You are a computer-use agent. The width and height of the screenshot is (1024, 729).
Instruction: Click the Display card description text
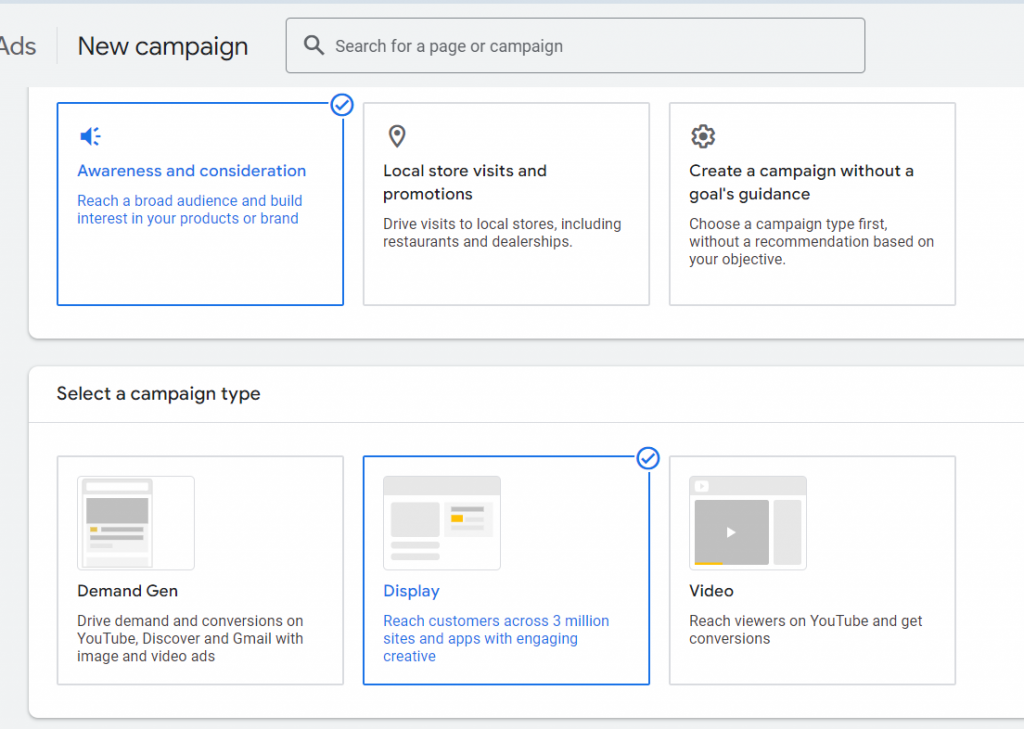[x=495, y=638]
